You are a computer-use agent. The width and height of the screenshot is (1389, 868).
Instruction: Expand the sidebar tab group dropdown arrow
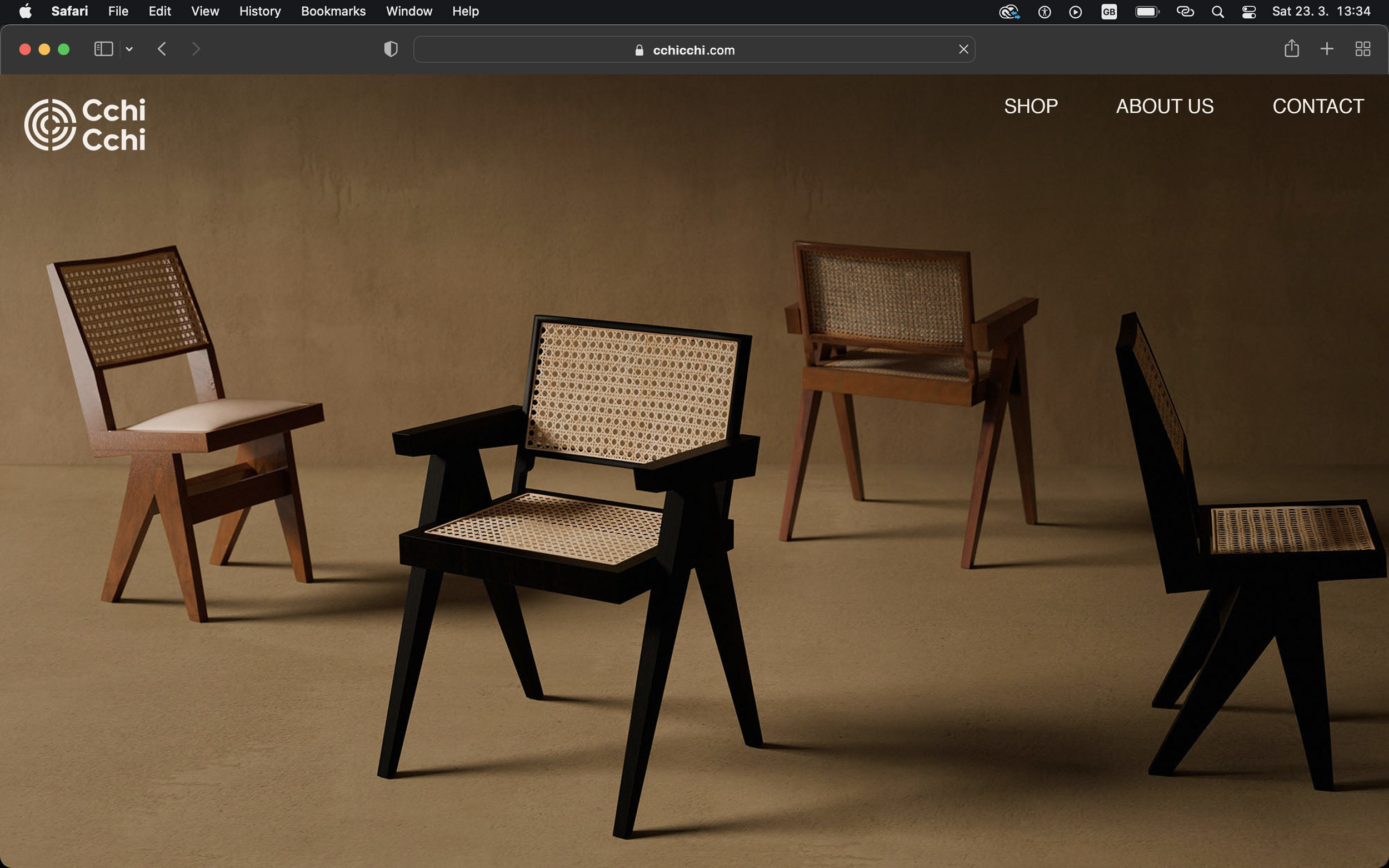click(x=129, y=49)
